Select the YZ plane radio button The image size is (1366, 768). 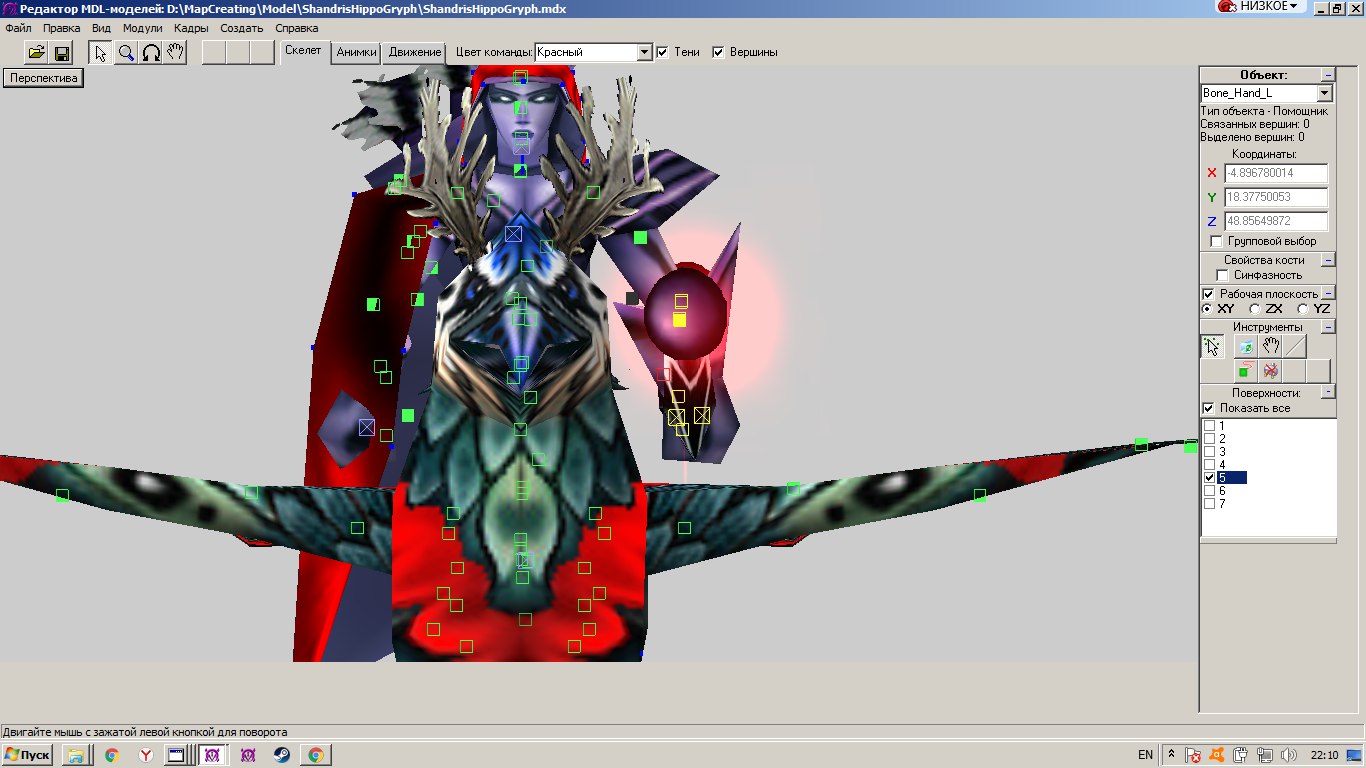(x=1303, y=309)
